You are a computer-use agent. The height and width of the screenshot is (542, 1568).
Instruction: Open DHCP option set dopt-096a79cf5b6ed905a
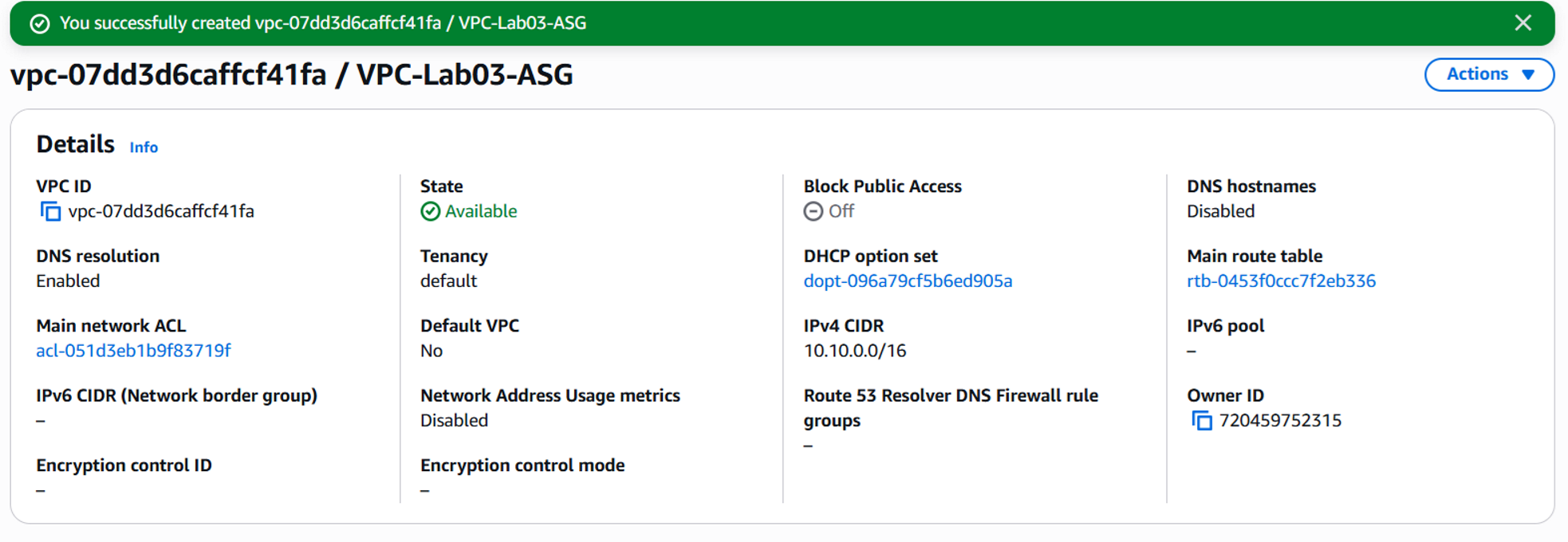[x=908, y=281]
